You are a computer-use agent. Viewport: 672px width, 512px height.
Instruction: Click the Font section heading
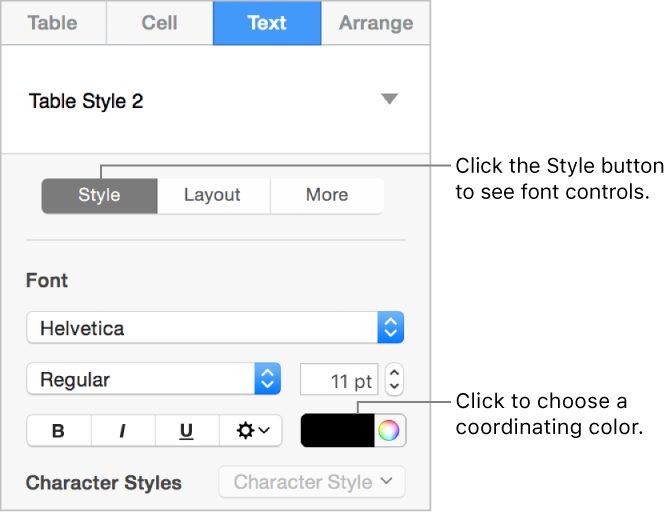coord(47,281)
